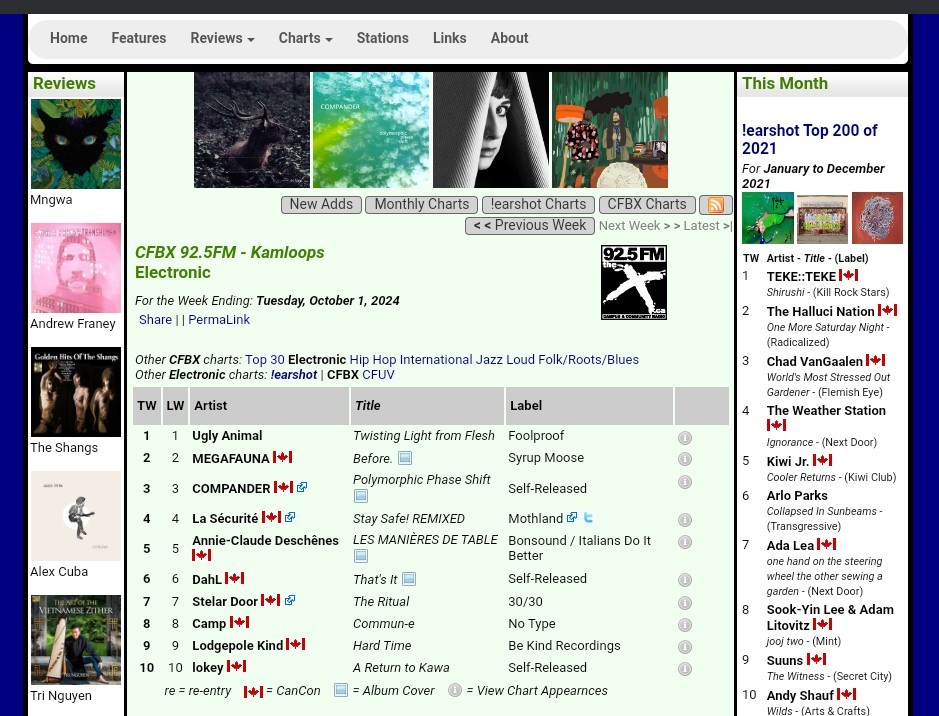Image resolution: width=939 pixels, height=716 pixels.
Task: Click the red swirl Top 200 album thumbnail
Action: [877, 218]
